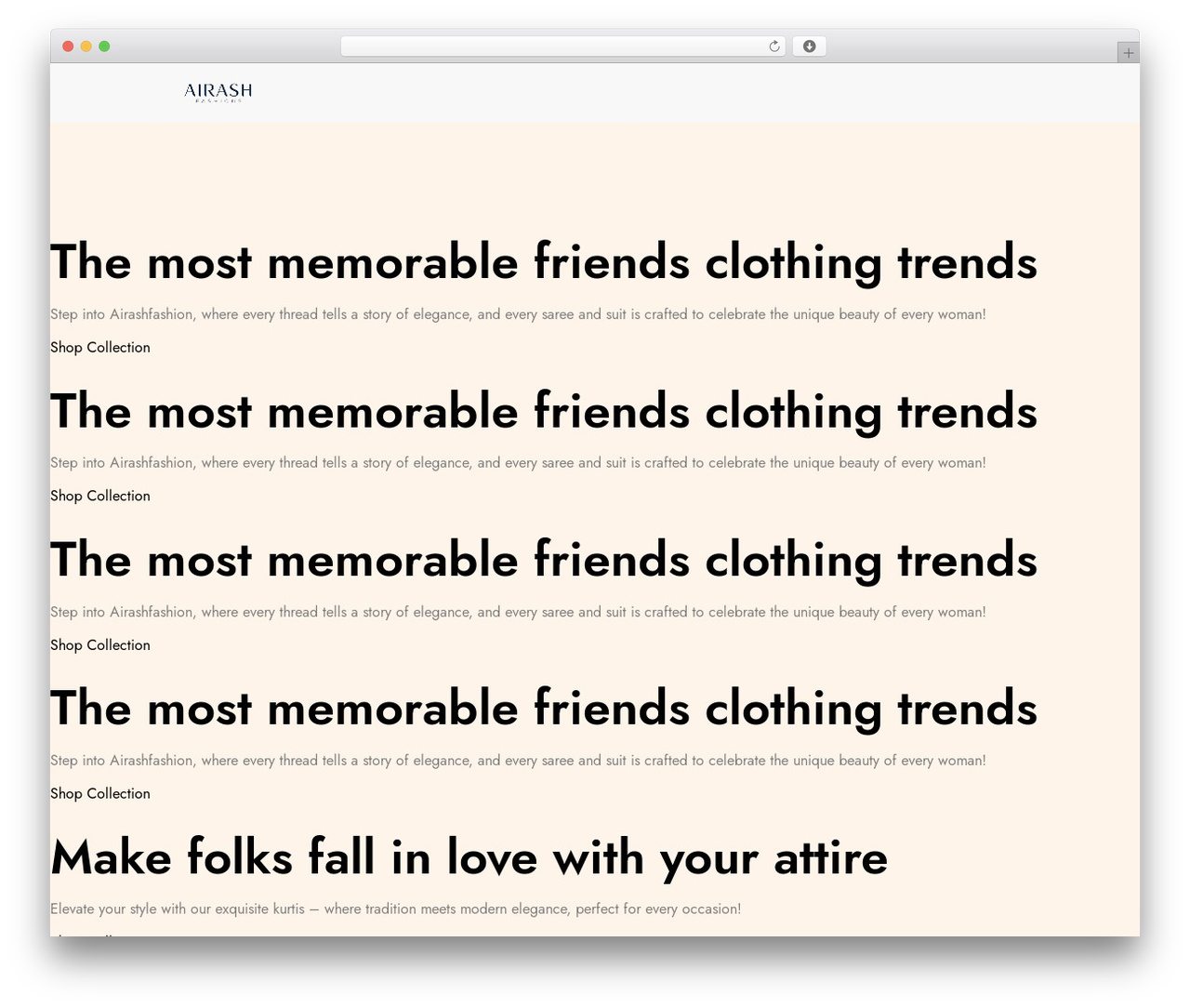Reload the page with refresh icon
Image resolution: width=1190 pixels, height=1008 pixels.
[774, 46]
